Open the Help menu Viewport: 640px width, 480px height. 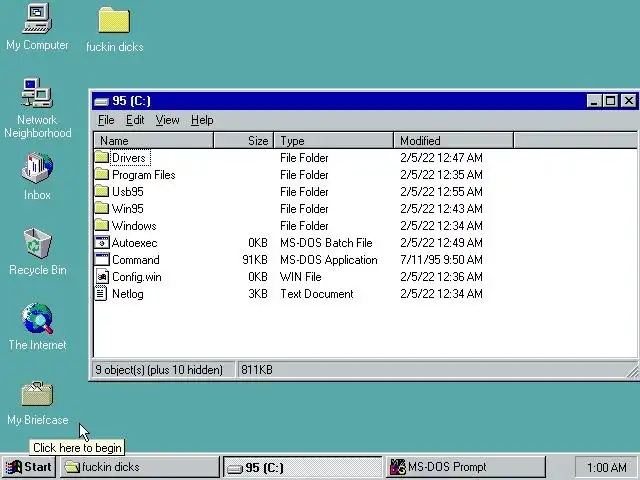click(x=202, y=120)
